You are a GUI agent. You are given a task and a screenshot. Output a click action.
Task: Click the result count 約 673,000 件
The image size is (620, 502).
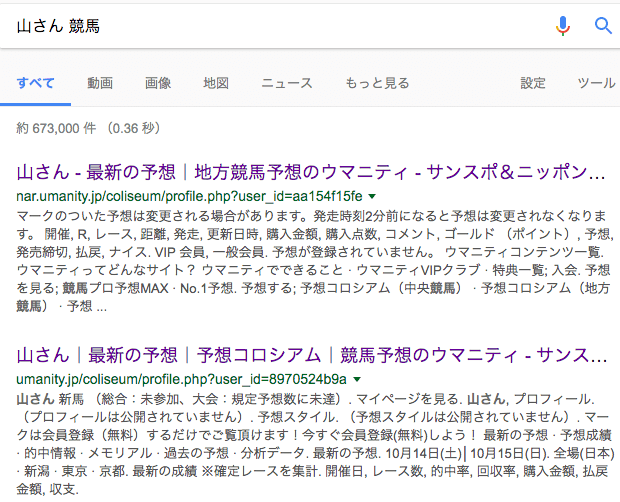coord(88,128)
